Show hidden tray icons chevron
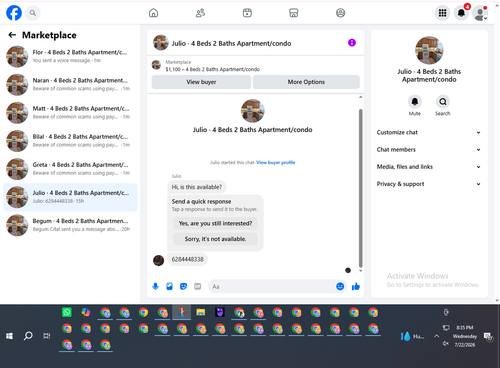This screenshot has width=500, height=368. 436,336
